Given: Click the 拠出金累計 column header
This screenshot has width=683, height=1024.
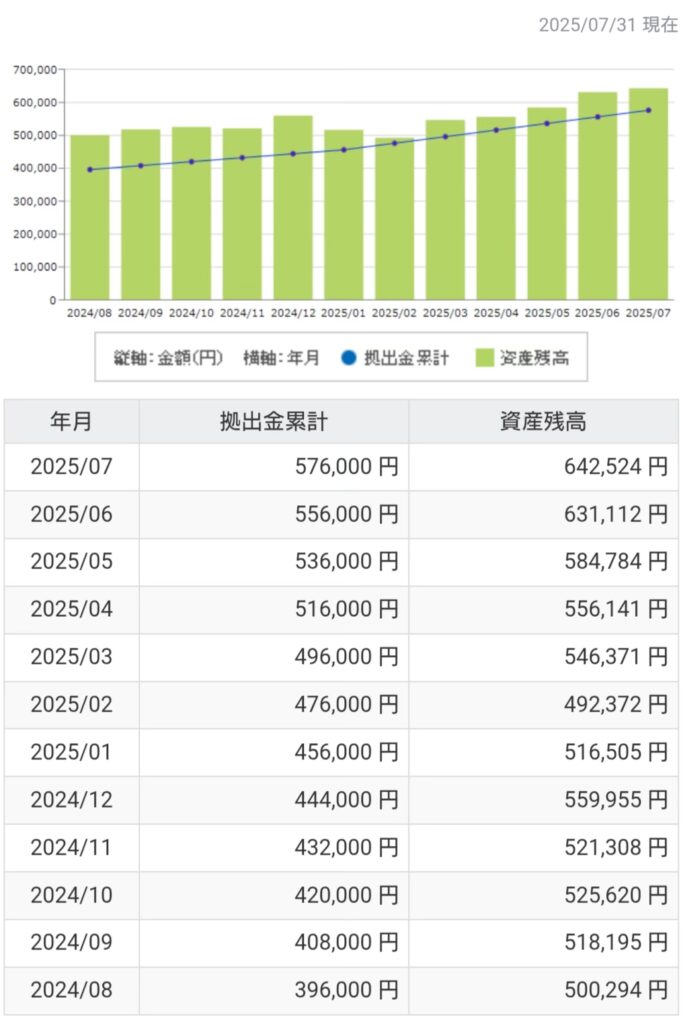Looking at the screenshot, I should pos(274,421).
